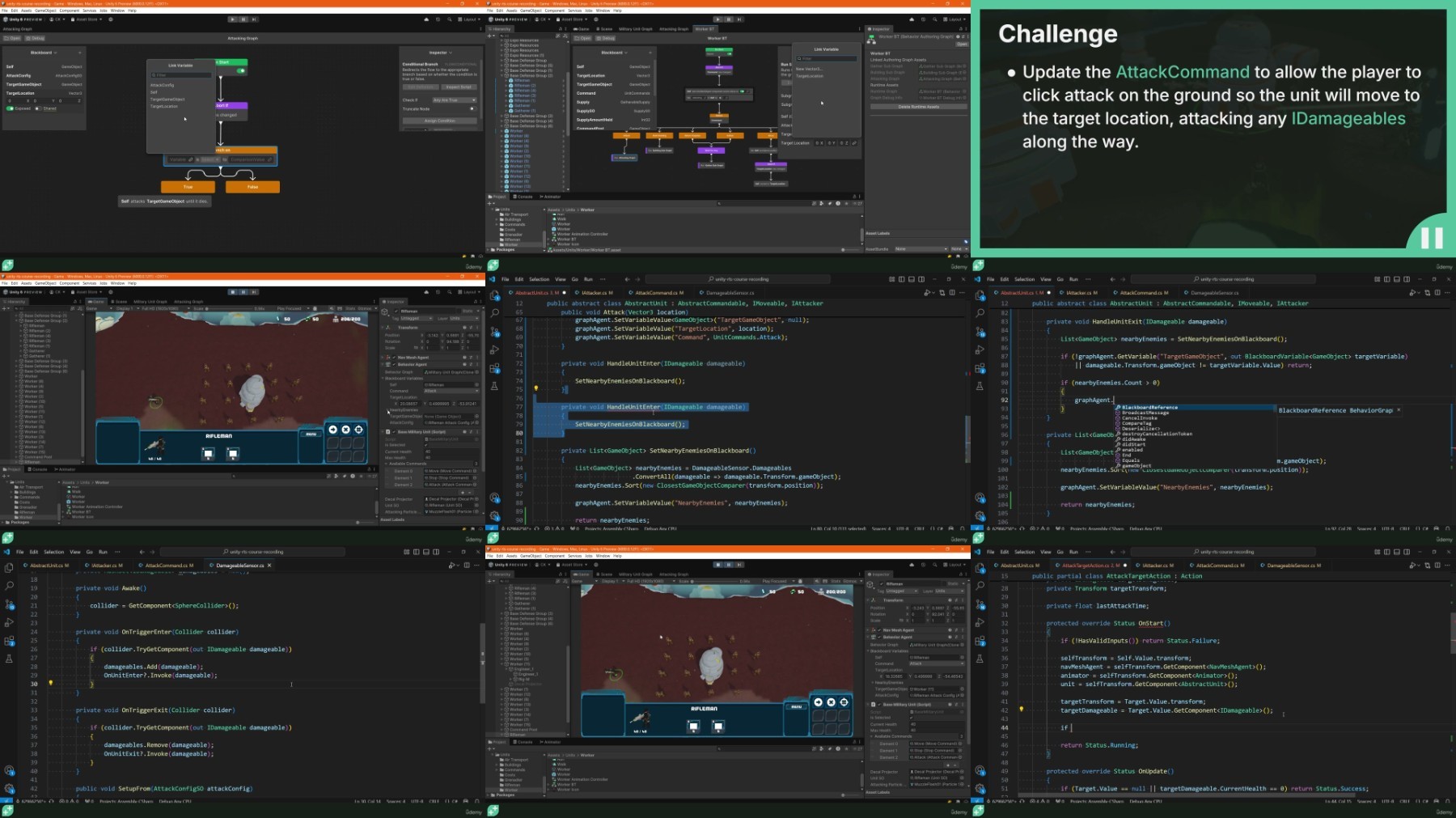Image resolution: width=1456 pixels, height=818 pixels.
Task: Click the MENU button in the middle-left game UI
Action: [311, 434]
